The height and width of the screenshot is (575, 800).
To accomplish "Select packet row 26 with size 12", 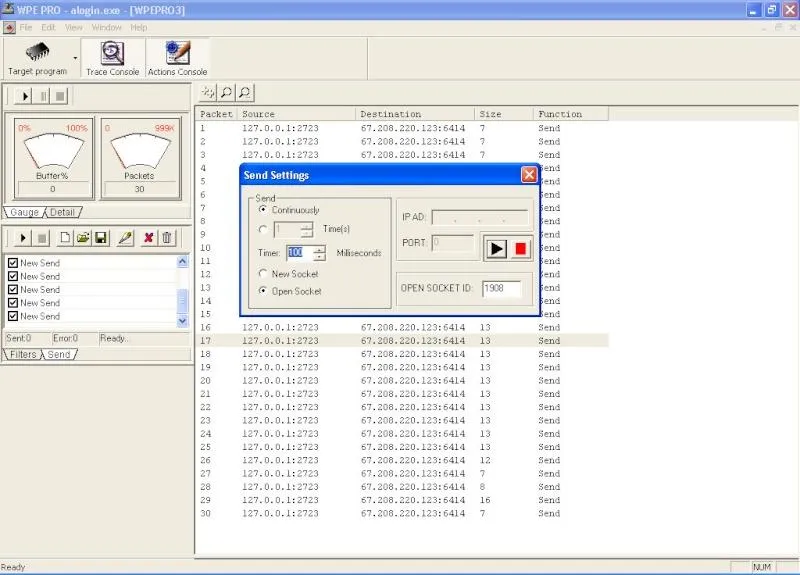I will (x=402, y=460).
